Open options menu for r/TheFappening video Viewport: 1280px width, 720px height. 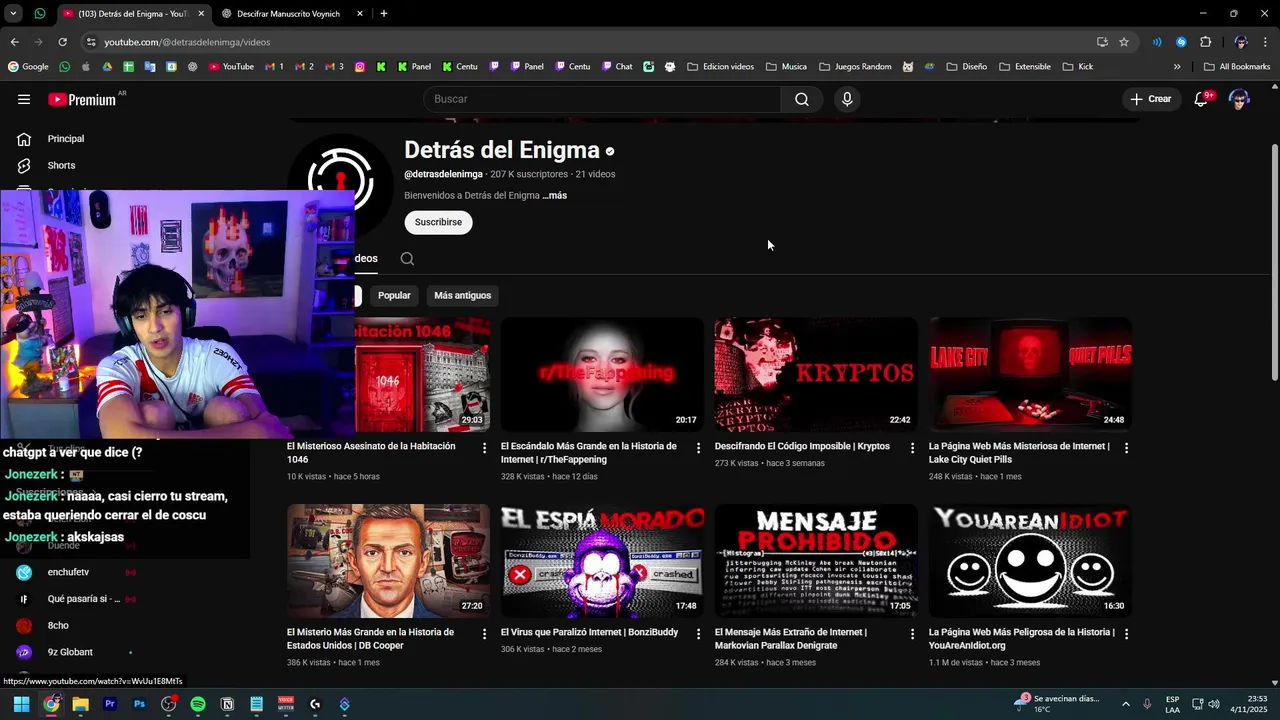point(698,448)
